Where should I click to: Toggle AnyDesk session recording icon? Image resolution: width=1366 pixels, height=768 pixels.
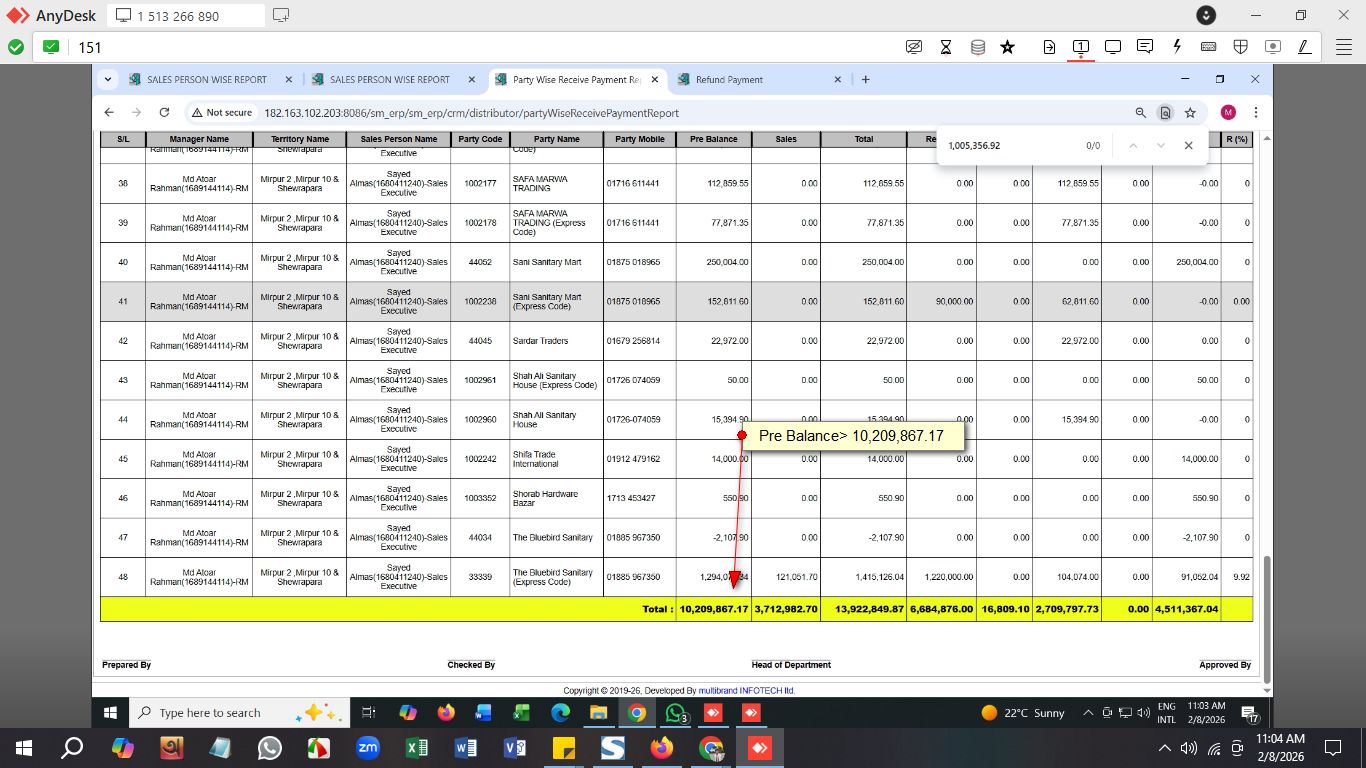pyautogui.click(x=1272, y=47)
